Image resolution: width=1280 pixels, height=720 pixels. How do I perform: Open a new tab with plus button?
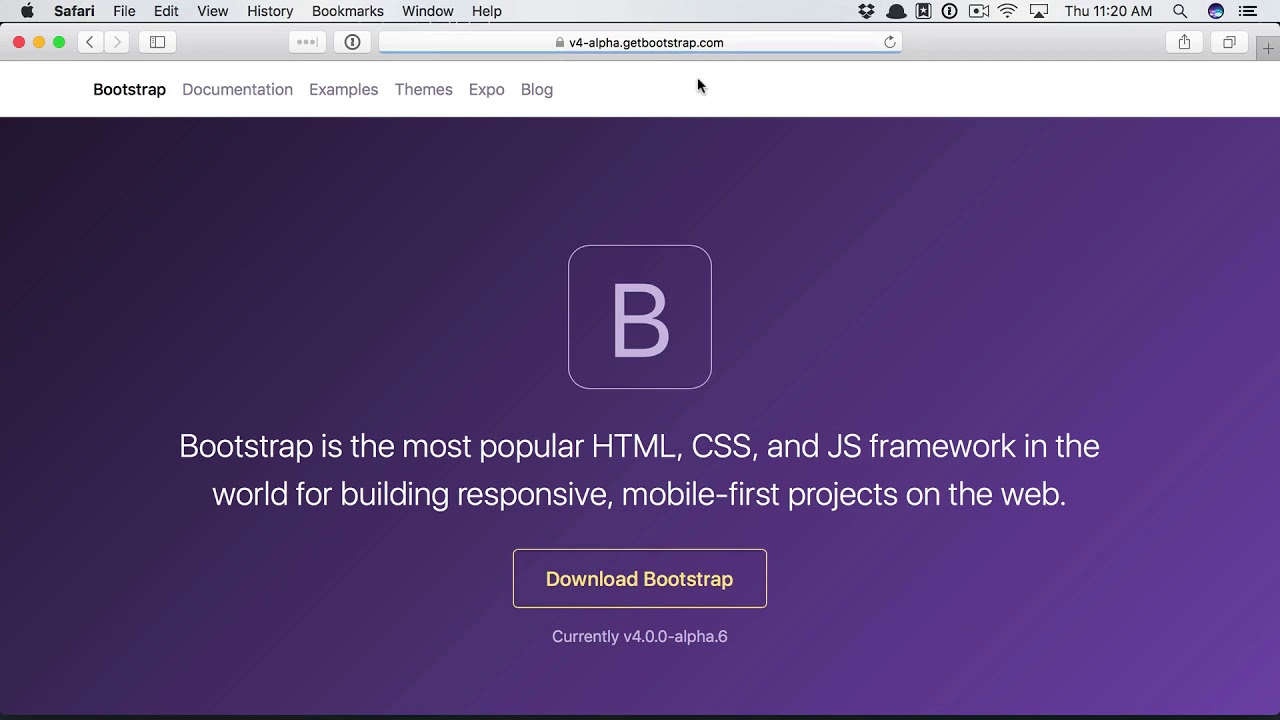click(x=1268, y=48)
